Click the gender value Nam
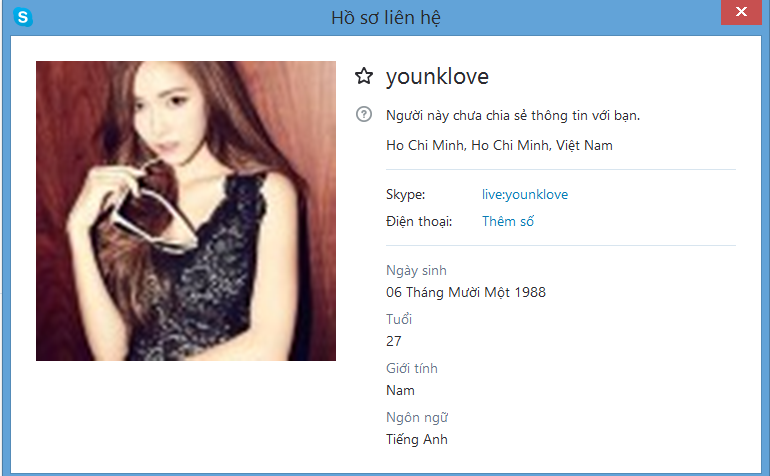The height and width of the screenshot is (476, 770). 400,391
